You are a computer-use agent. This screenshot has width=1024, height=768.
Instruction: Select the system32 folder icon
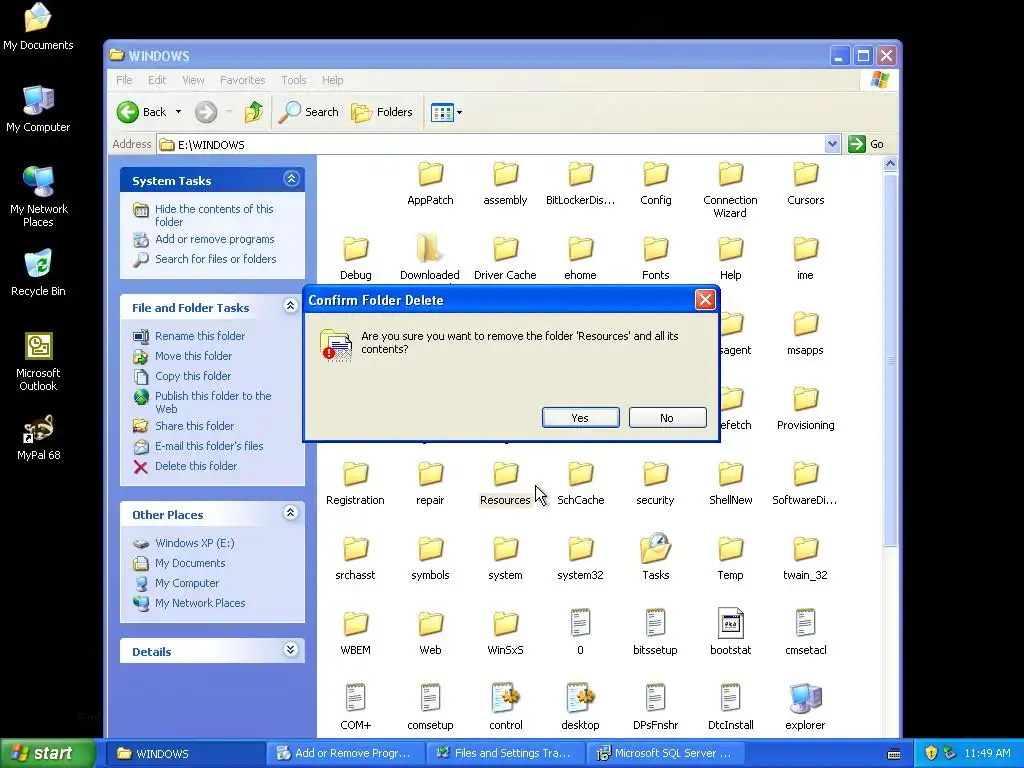tap(581, 549)
